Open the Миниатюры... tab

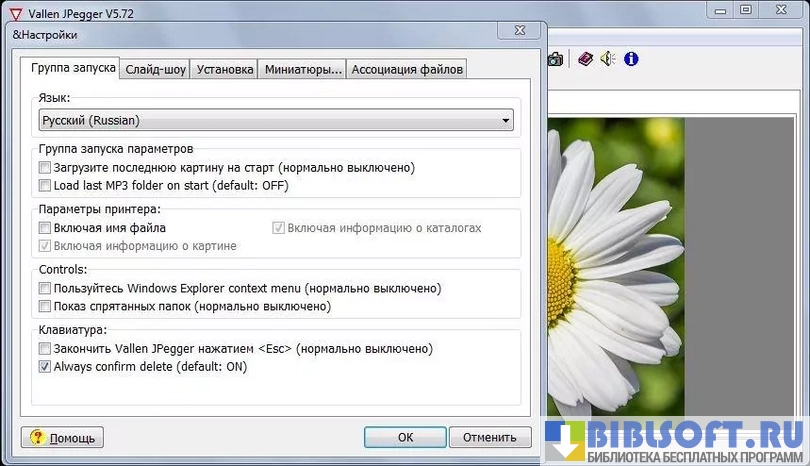pyautogui.click(x=302, y=70)
